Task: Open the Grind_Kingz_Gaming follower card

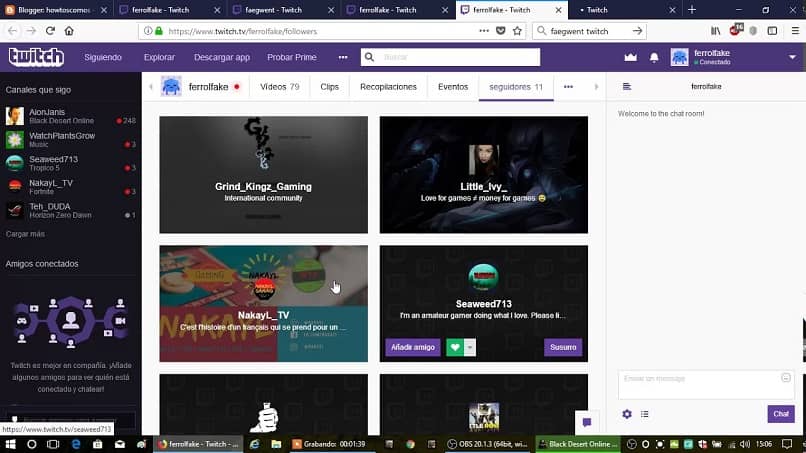Action: 264,175
